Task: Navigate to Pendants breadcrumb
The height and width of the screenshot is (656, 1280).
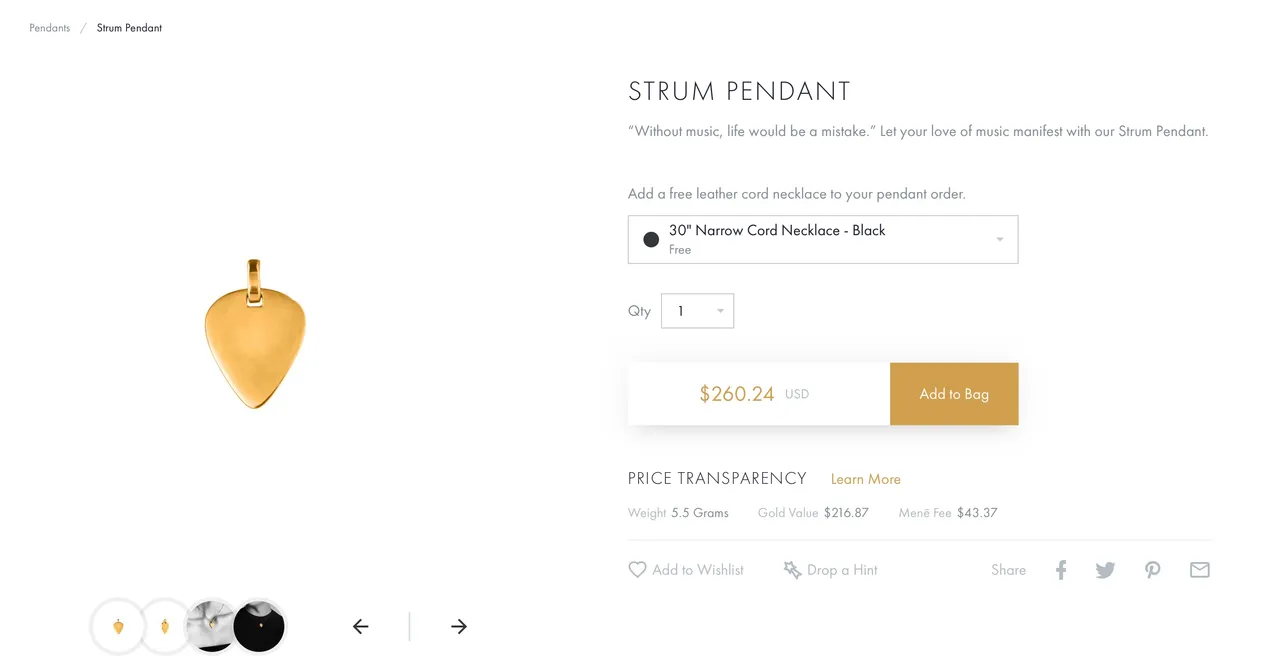Action: coord(50,28)
